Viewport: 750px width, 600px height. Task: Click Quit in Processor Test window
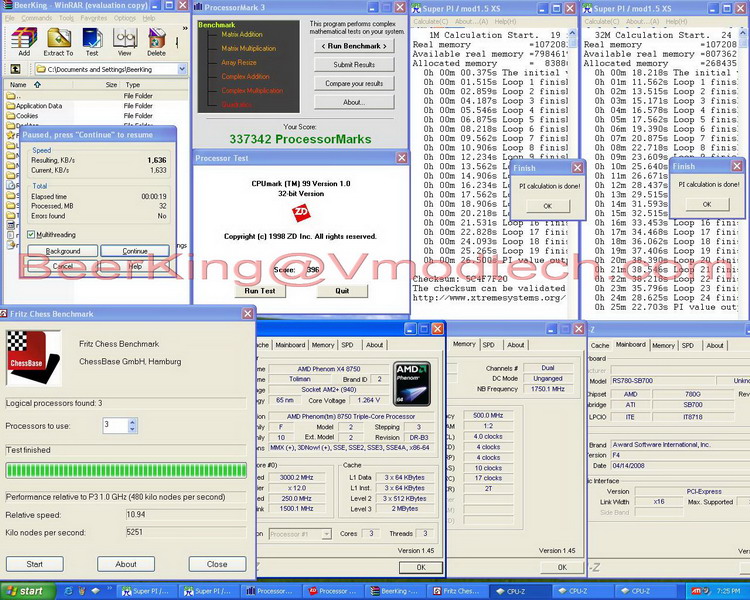click(342, 291)
